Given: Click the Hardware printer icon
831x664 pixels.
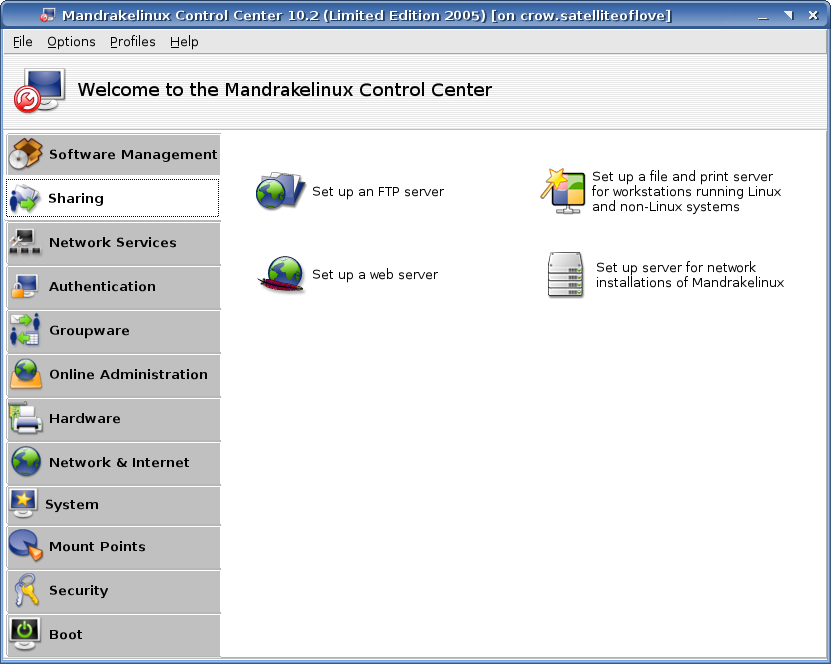Looking at the screenshot, I should click(26, 418).
